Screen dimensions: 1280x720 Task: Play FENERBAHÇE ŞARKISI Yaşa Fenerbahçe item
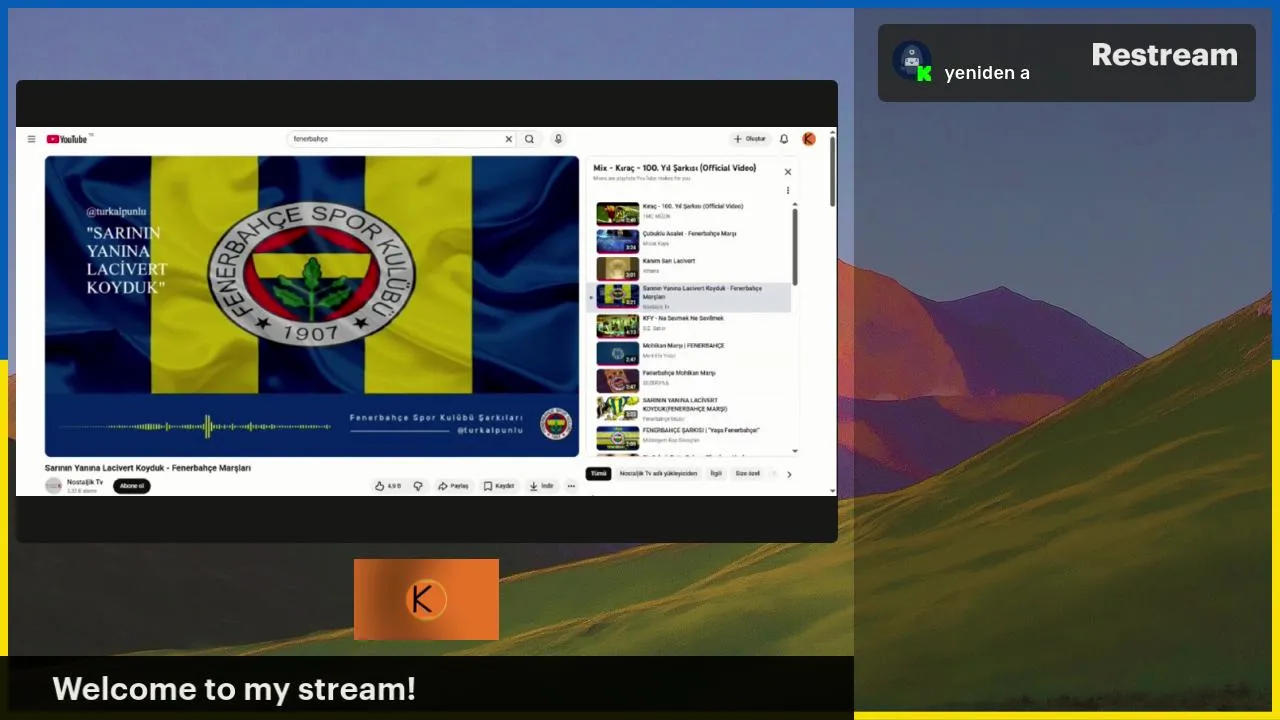click(690, 436)
